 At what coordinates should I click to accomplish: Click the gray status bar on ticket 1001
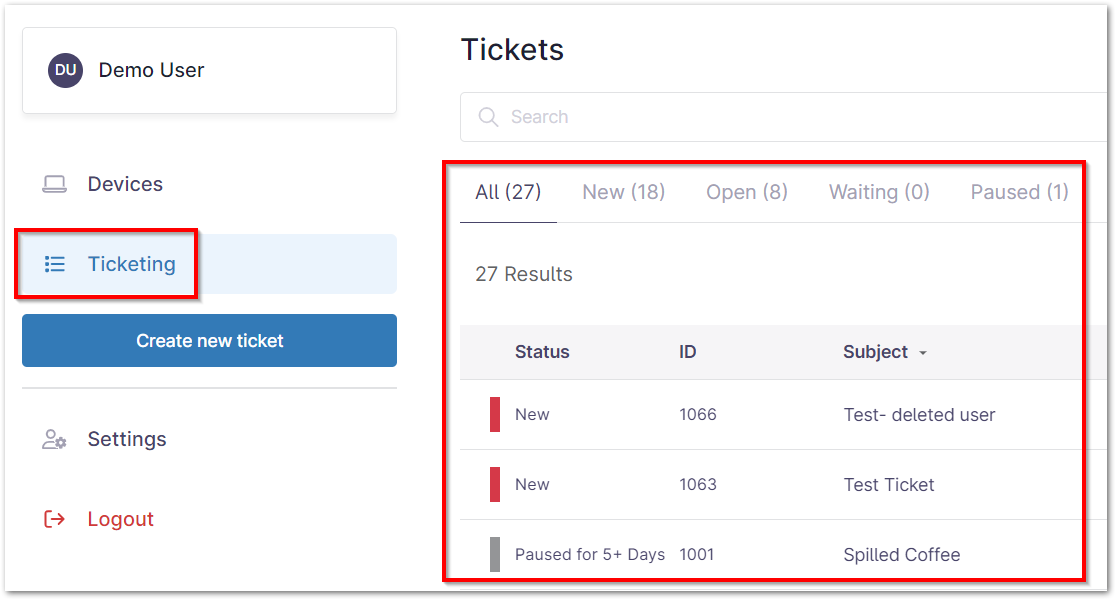(x=497, y=553)
